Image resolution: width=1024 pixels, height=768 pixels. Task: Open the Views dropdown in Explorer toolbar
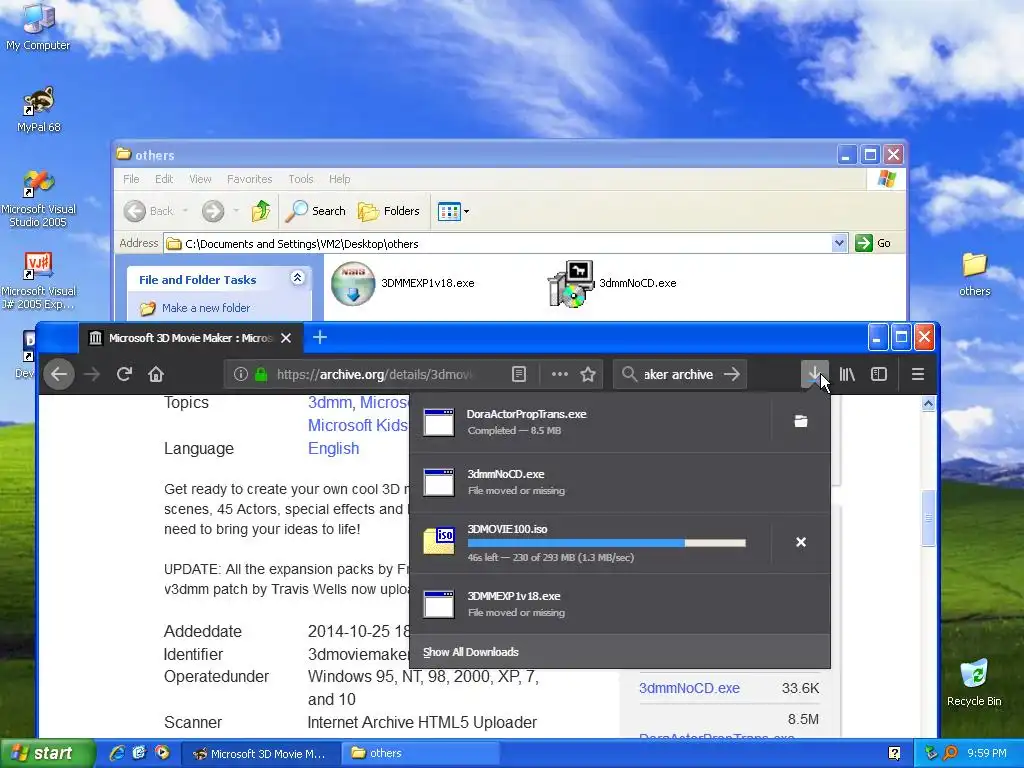(453, 211)
